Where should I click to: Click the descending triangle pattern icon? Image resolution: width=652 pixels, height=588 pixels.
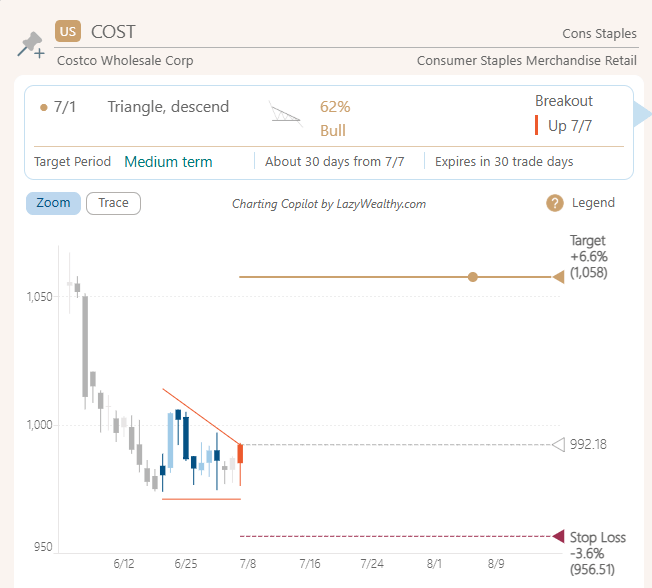[287, 115]
